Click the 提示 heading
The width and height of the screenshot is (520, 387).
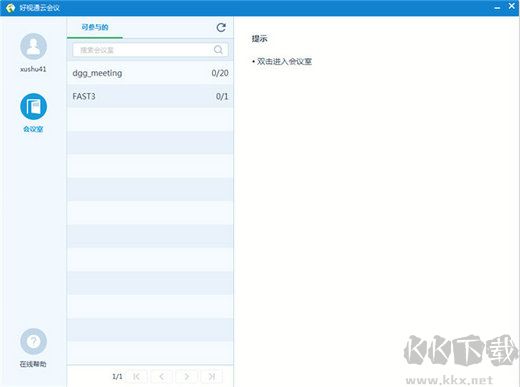[x=259, y=39]
